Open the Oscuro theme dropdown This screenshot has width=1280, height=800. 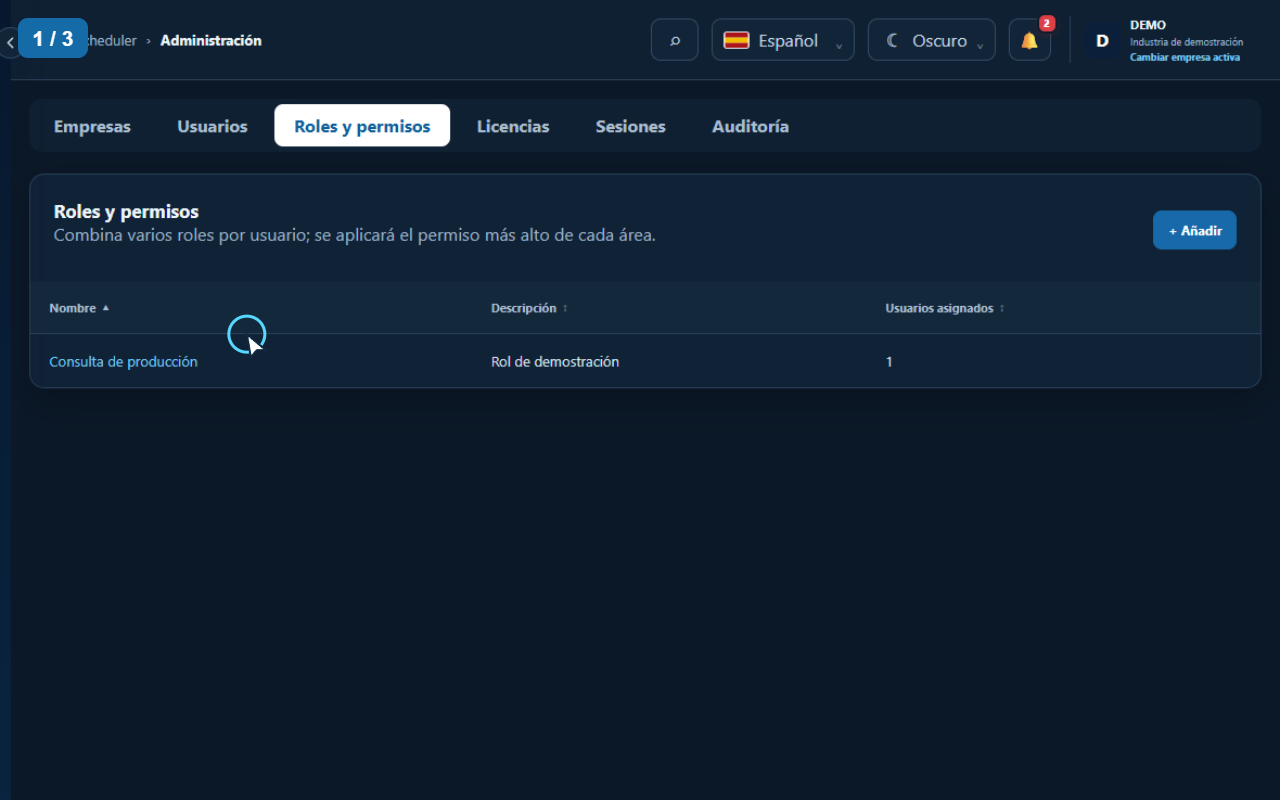(x=932, y=40)
